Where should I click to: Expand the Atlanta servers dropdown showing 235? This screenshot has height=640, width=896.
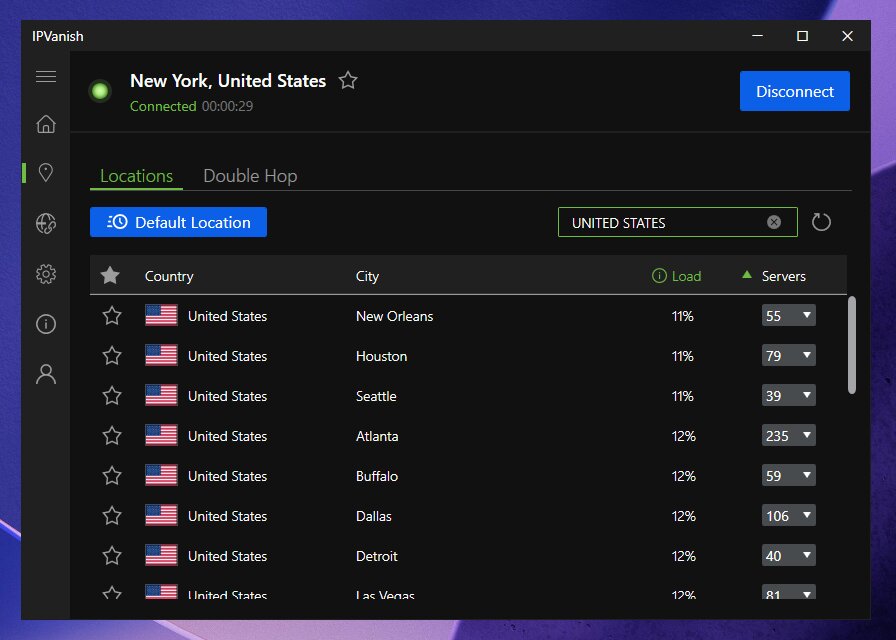point(789,436)
